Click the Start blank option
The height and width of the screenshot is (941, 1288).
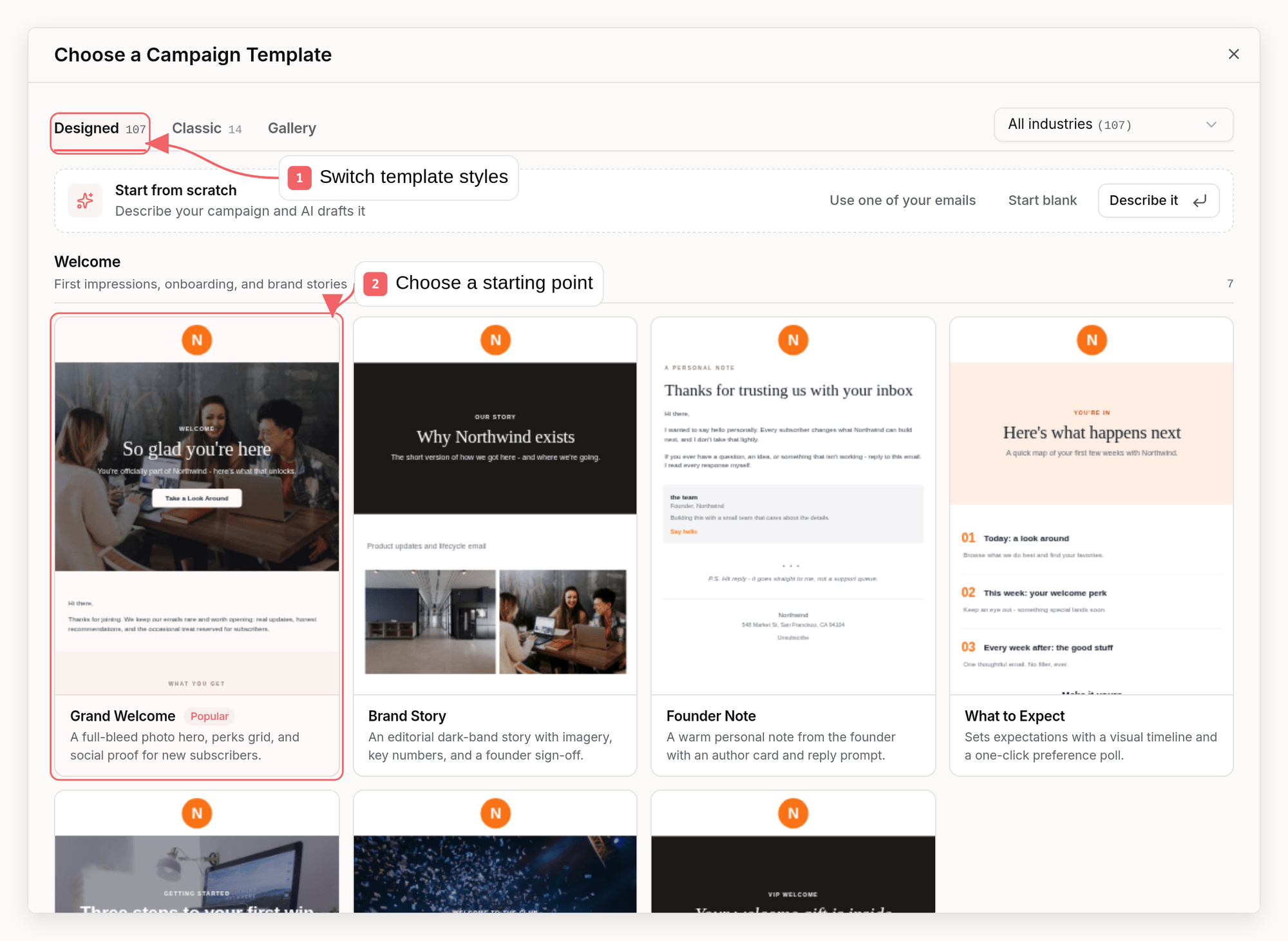1042,200
